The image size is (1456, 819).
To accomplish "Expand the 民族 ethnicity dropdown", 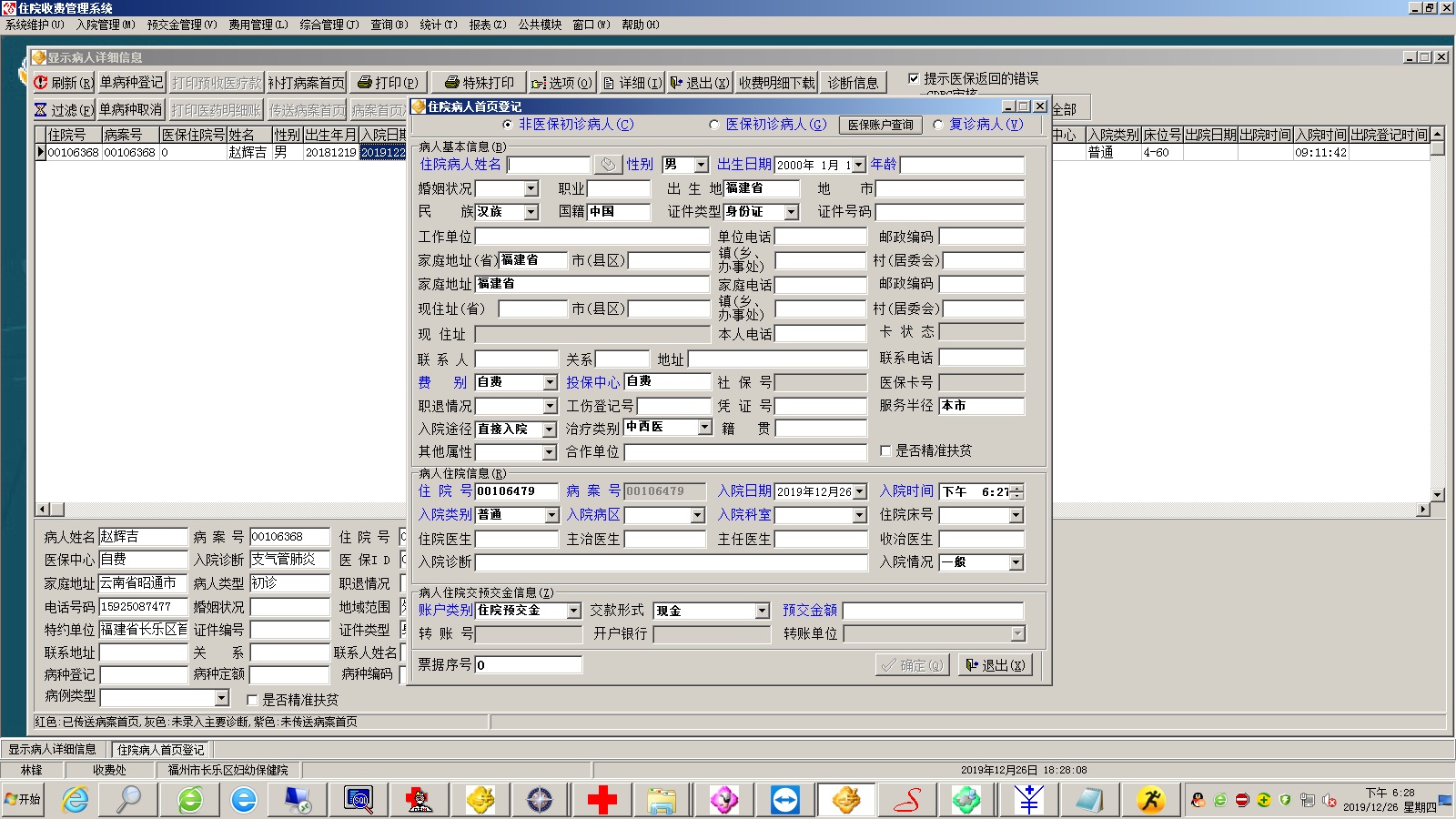I will [531, 212].
